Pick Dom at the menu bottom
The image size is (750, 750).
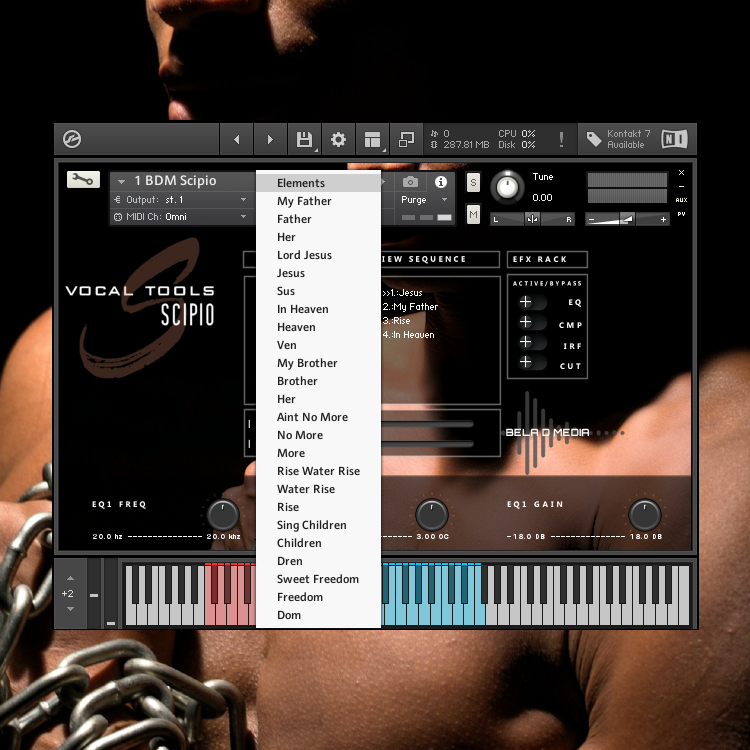pyautogui.click(x=318, y=615)
